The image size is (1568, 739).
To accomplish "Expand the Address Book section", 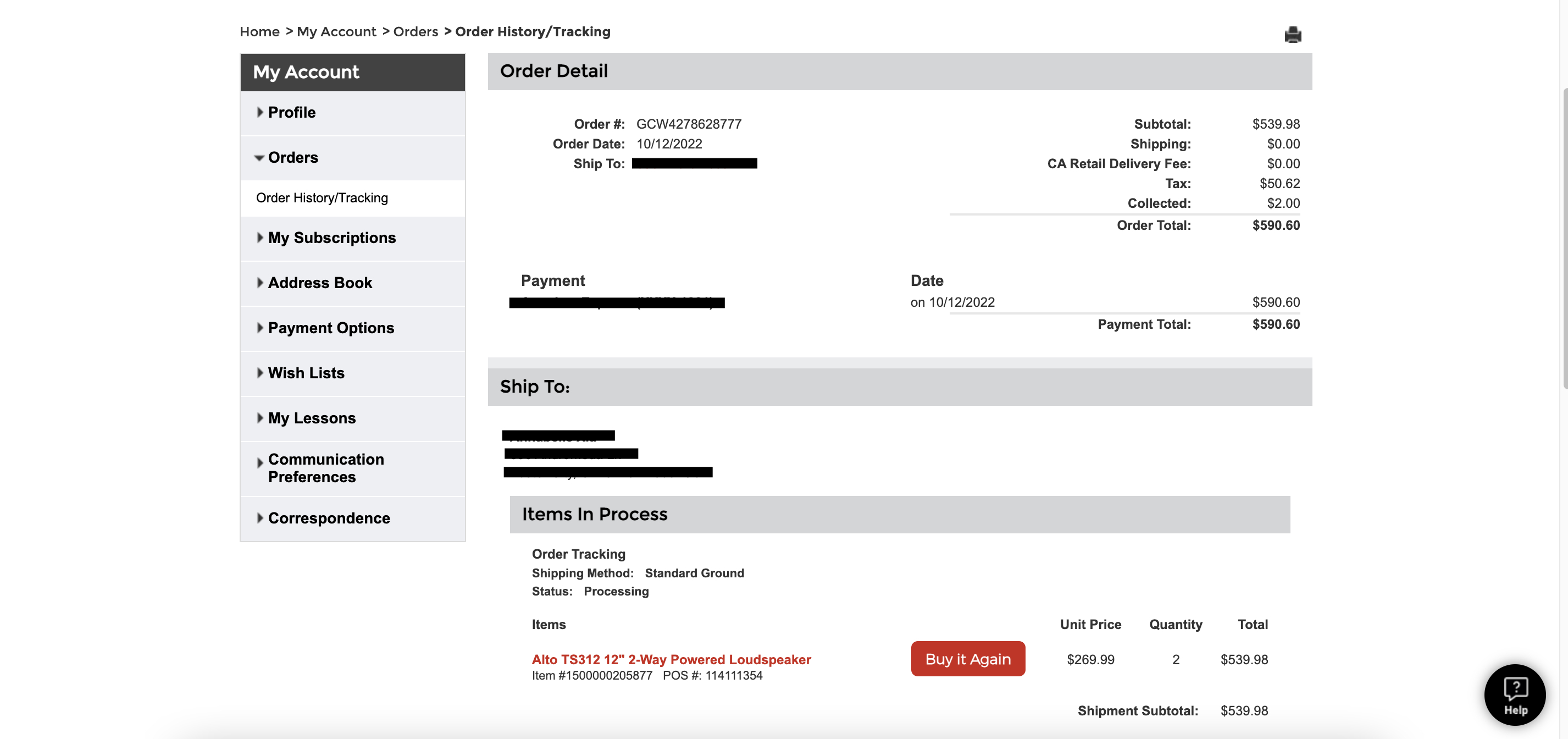I will tap(320, 283).
